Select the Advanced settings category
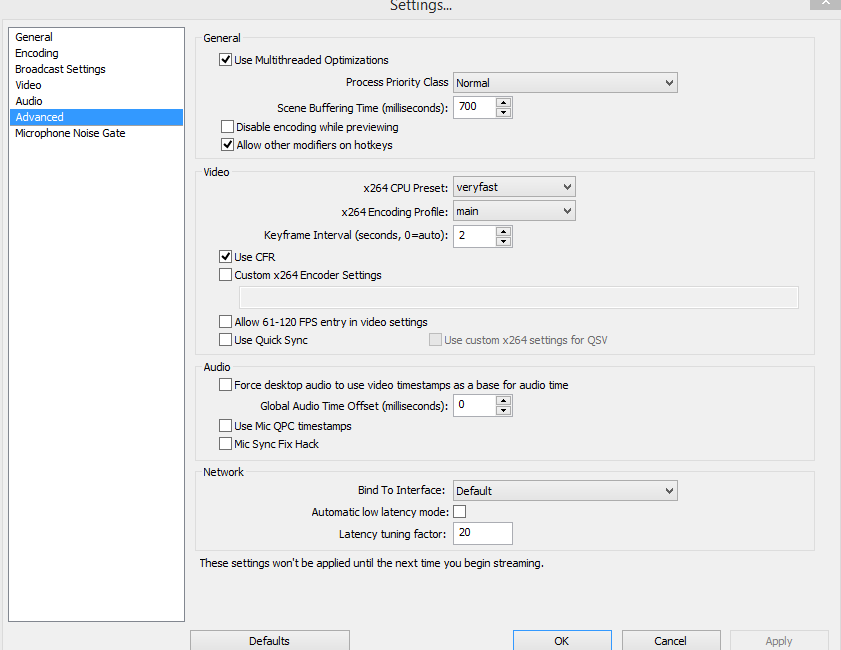This screenshot has width=841, height=650. tap(97, 117)
